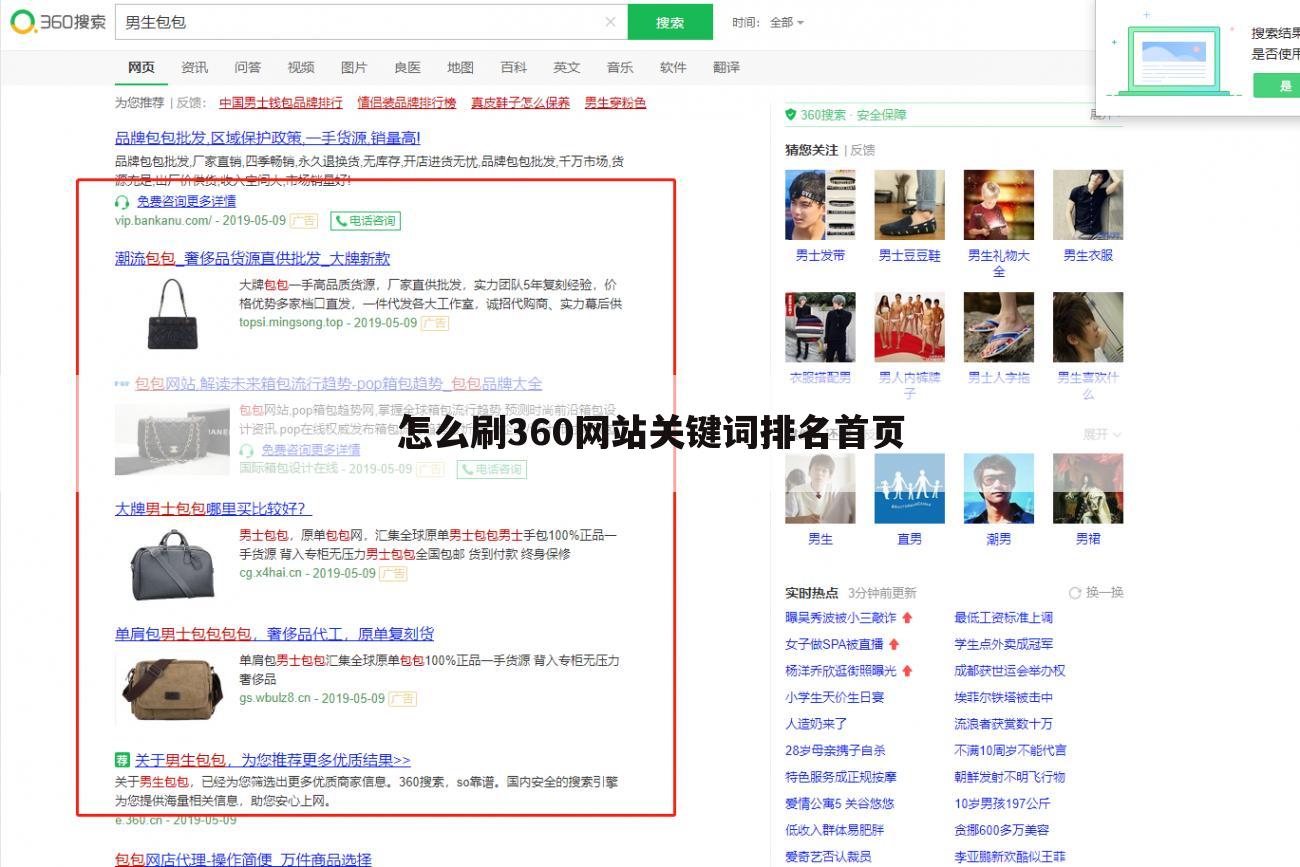This screenshot has height=867, width=1300.
Task: Open the 视频 tab
Action: click(x=301, y=67)
